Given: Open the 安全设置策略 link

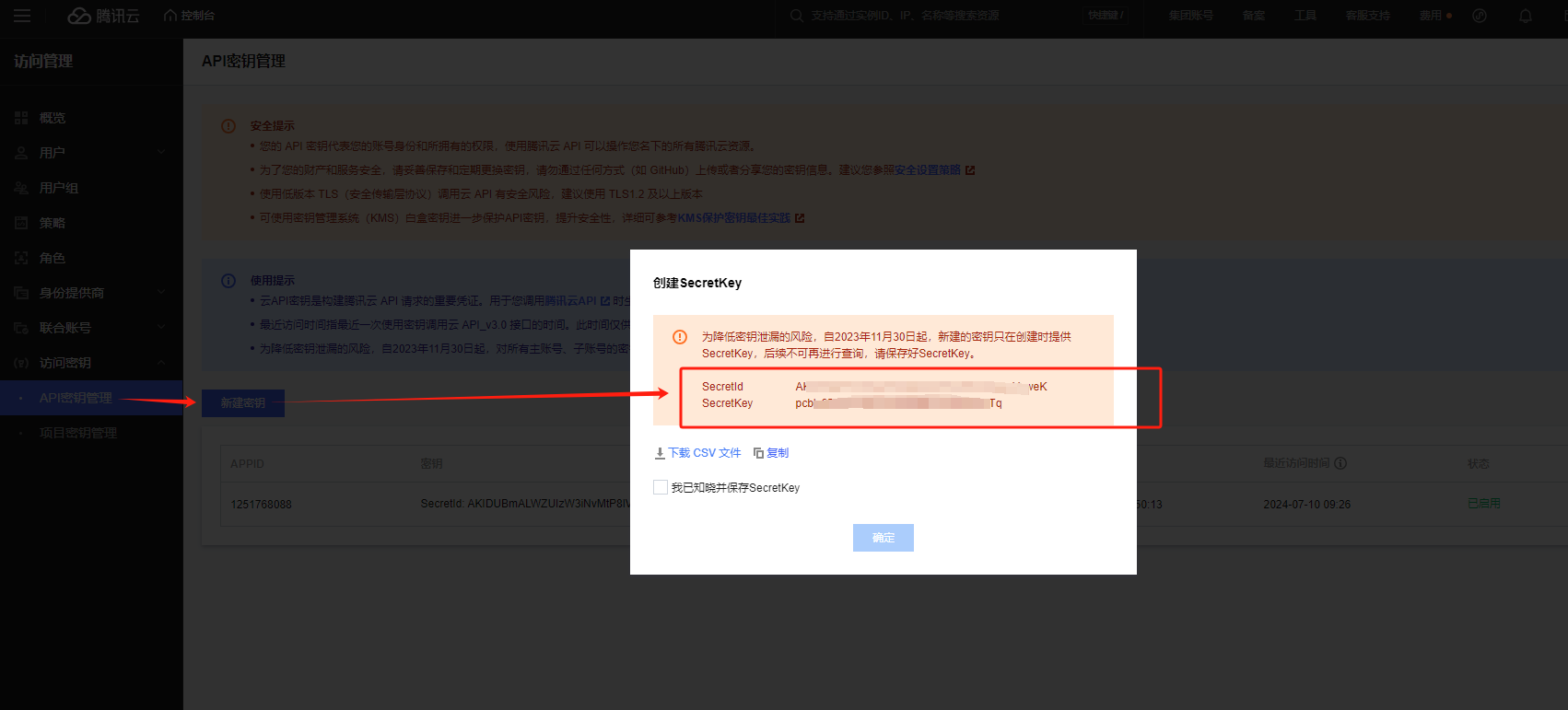Looking at the screenshot, I should [x=927, y=170].
